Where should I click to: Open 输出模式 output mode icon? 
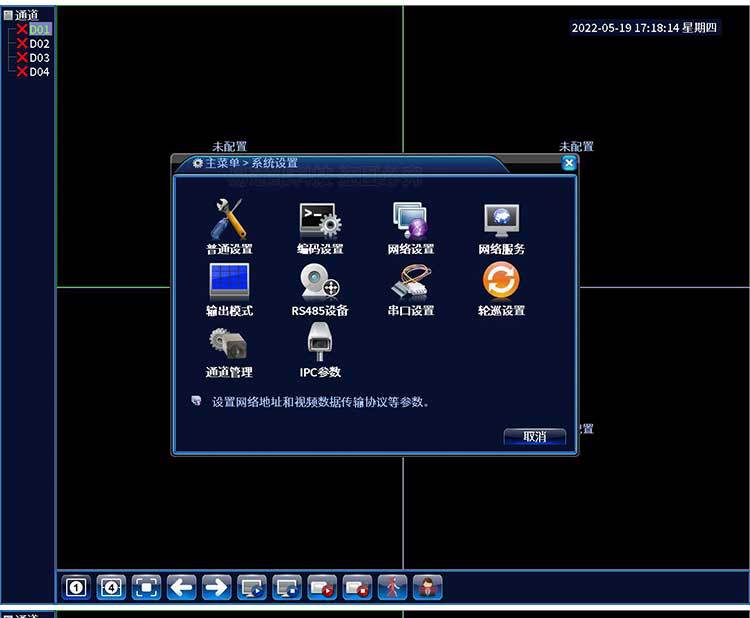click(x=229, y=289)
